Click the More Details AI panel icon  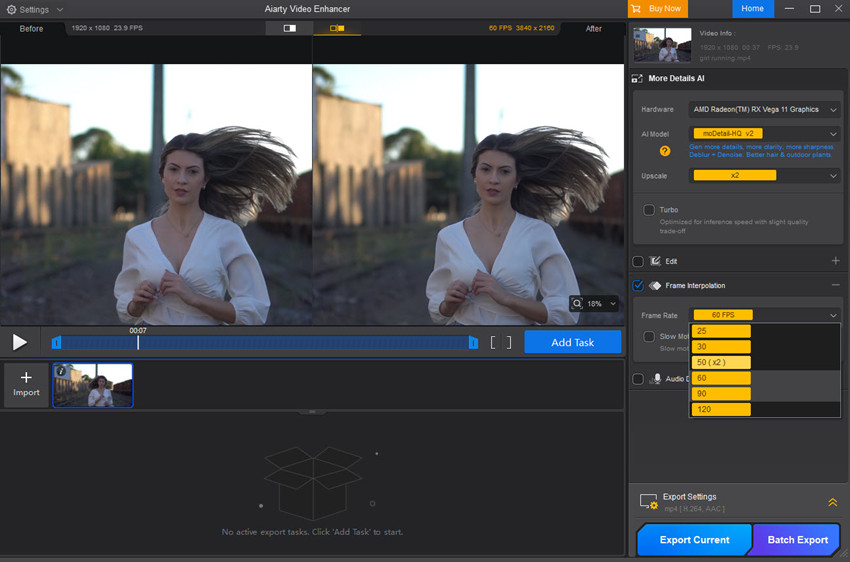coord(637,79)
